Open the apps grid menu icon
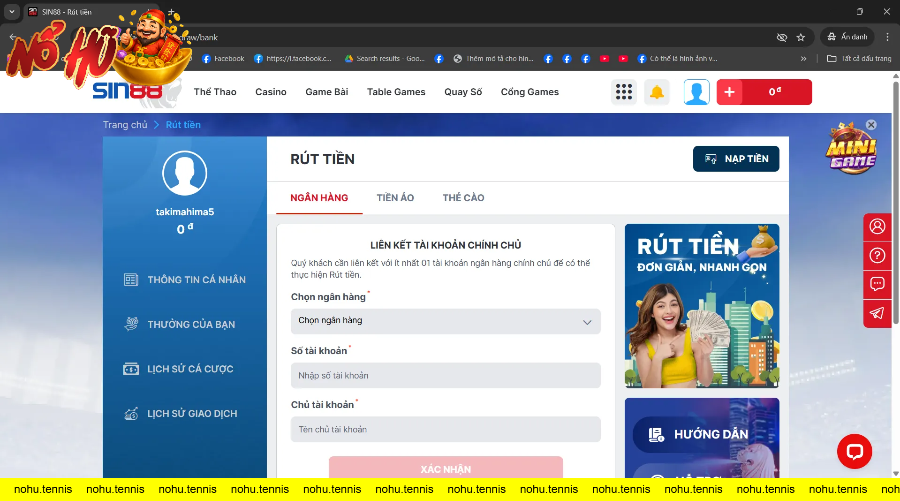The image size is (900, 501). 624,92
